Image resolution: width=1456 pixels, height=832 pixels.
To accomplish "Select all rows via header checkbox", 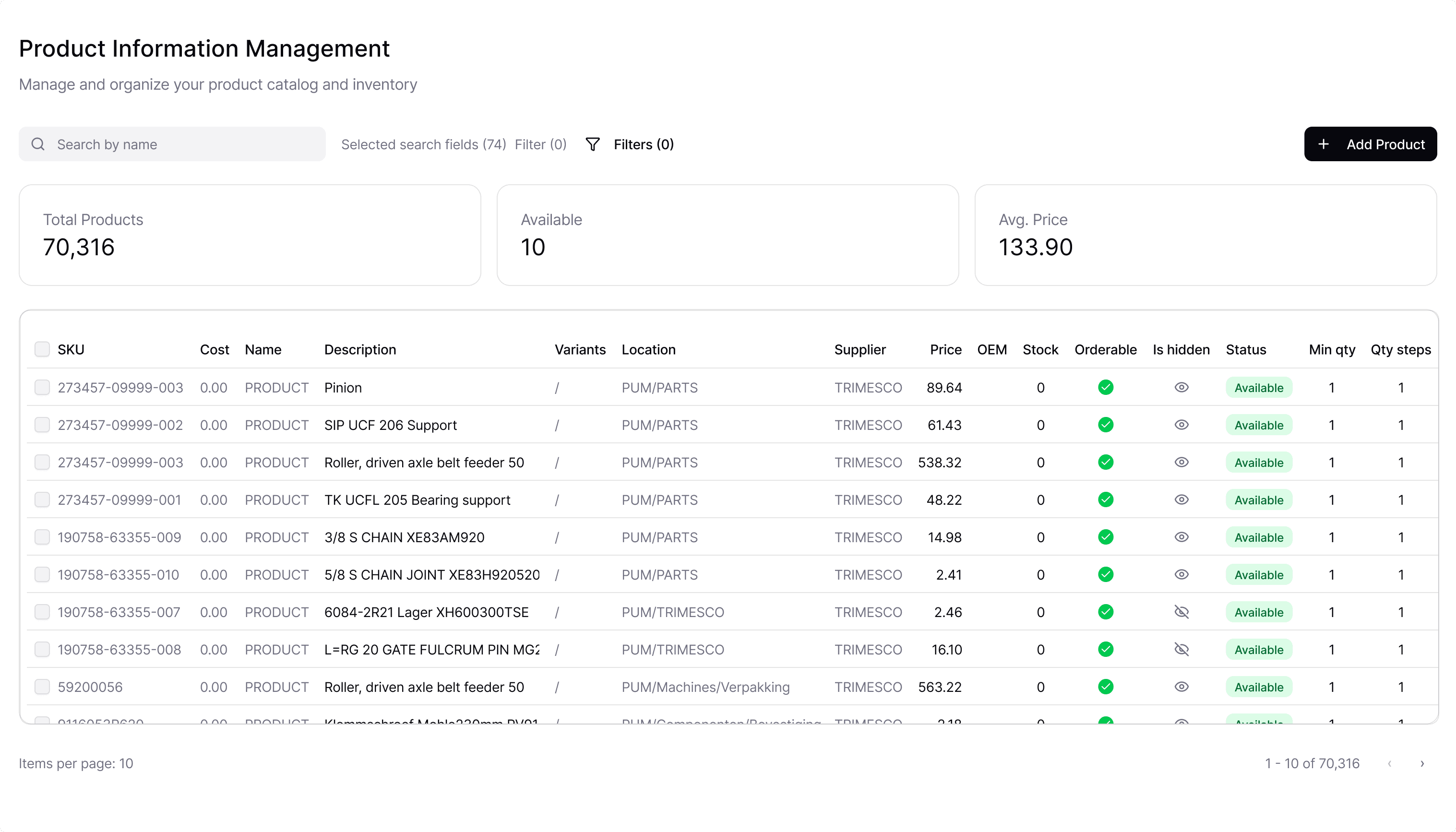I will 42,349.
